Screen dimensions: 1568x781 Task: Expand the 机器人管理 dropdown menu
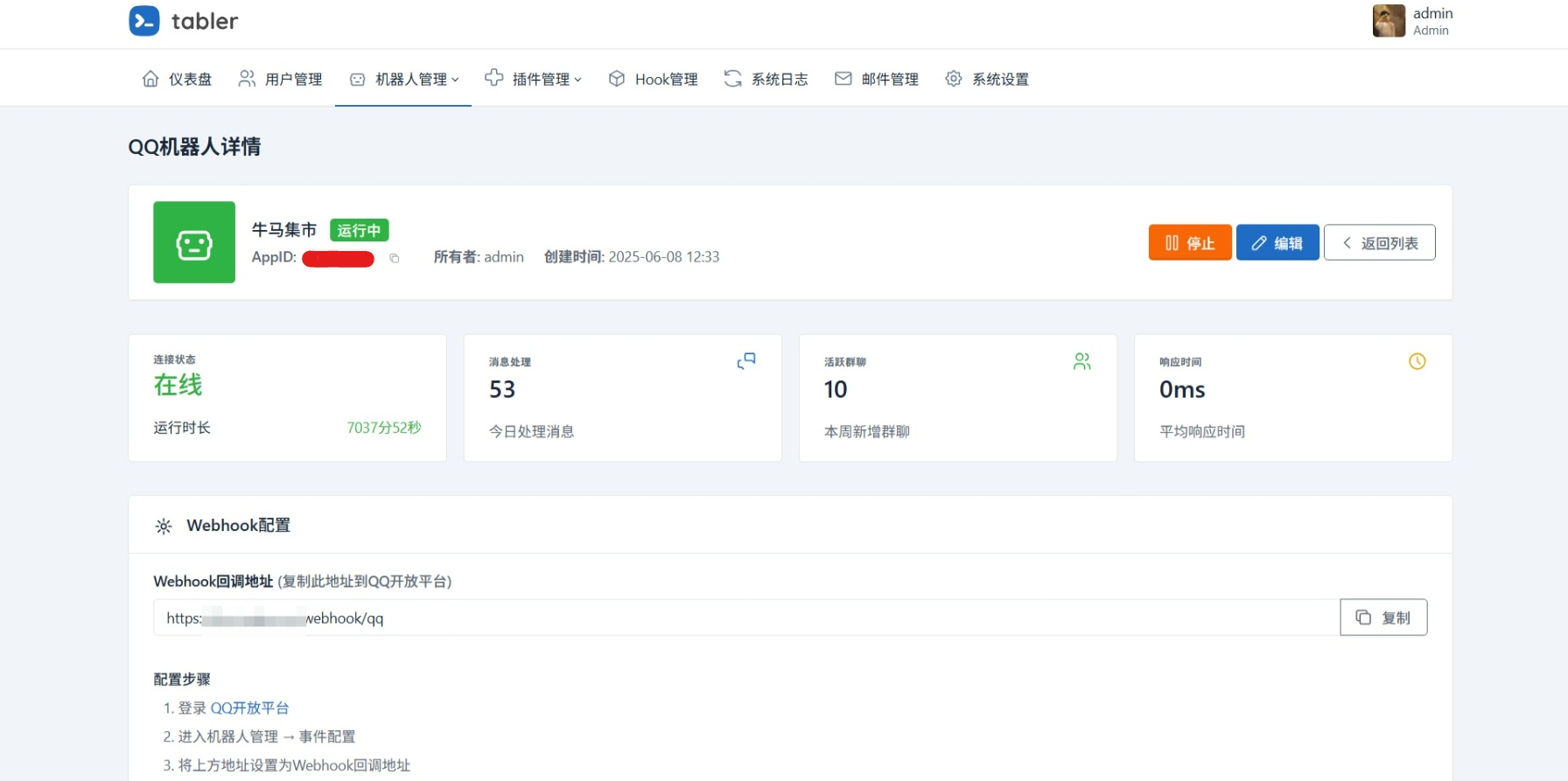(x=403, y=79)
